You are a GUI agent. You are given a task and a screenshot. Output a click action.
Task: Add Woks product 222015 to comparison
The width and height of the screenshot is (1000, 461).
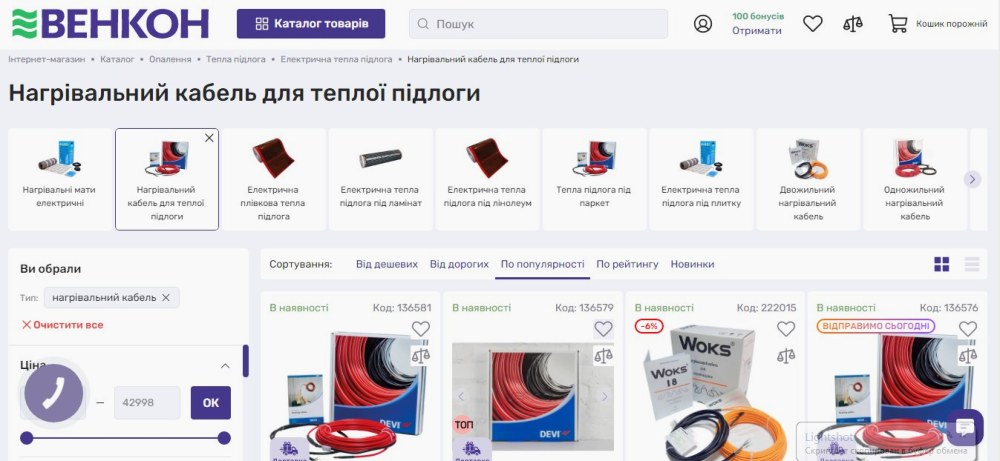coord(786,356)
